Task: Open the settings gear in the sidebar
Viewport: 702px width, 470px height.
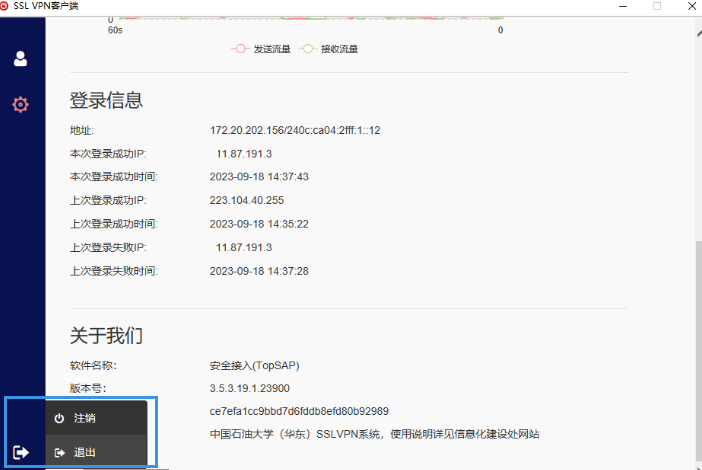Action: tap(20, 104)
